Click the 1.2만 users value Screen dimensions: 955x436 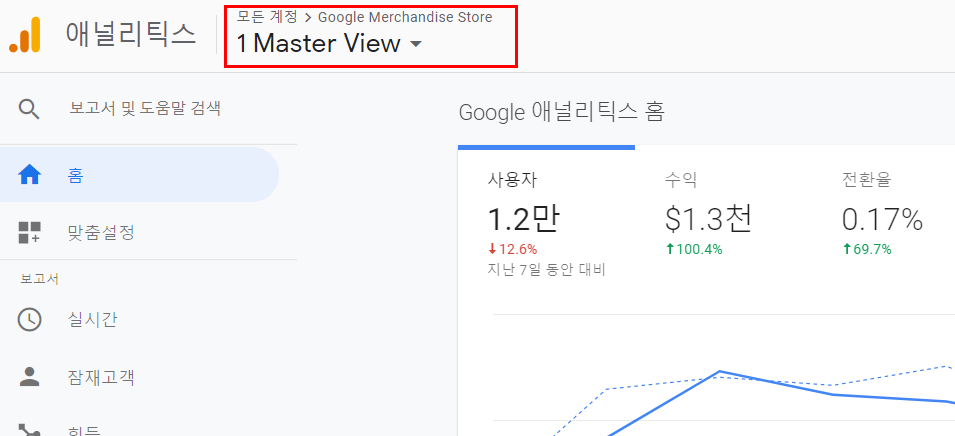pyautogui.click(x=523, y=219)
